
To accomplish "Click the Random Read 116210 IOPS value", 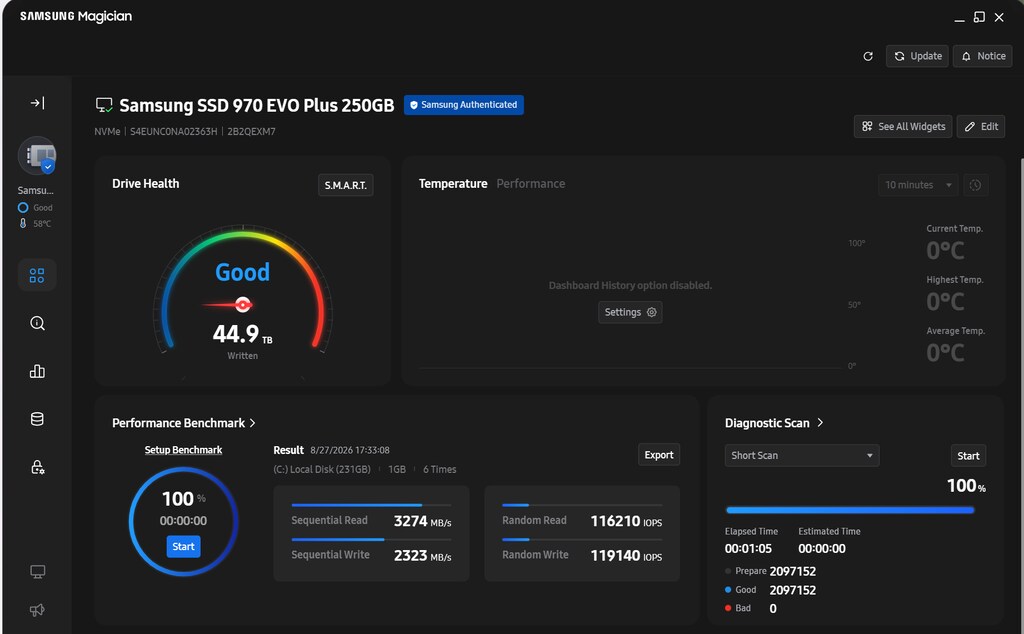I will (x=626, y=521).
